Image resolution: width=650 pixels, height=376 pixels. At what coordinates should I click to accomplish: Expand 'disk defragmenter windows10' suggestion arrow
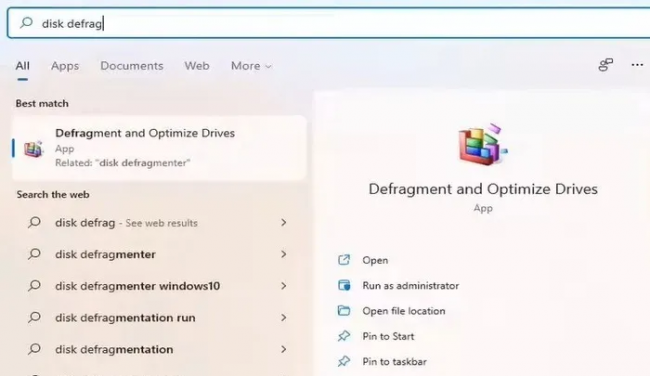click(284, 286)
